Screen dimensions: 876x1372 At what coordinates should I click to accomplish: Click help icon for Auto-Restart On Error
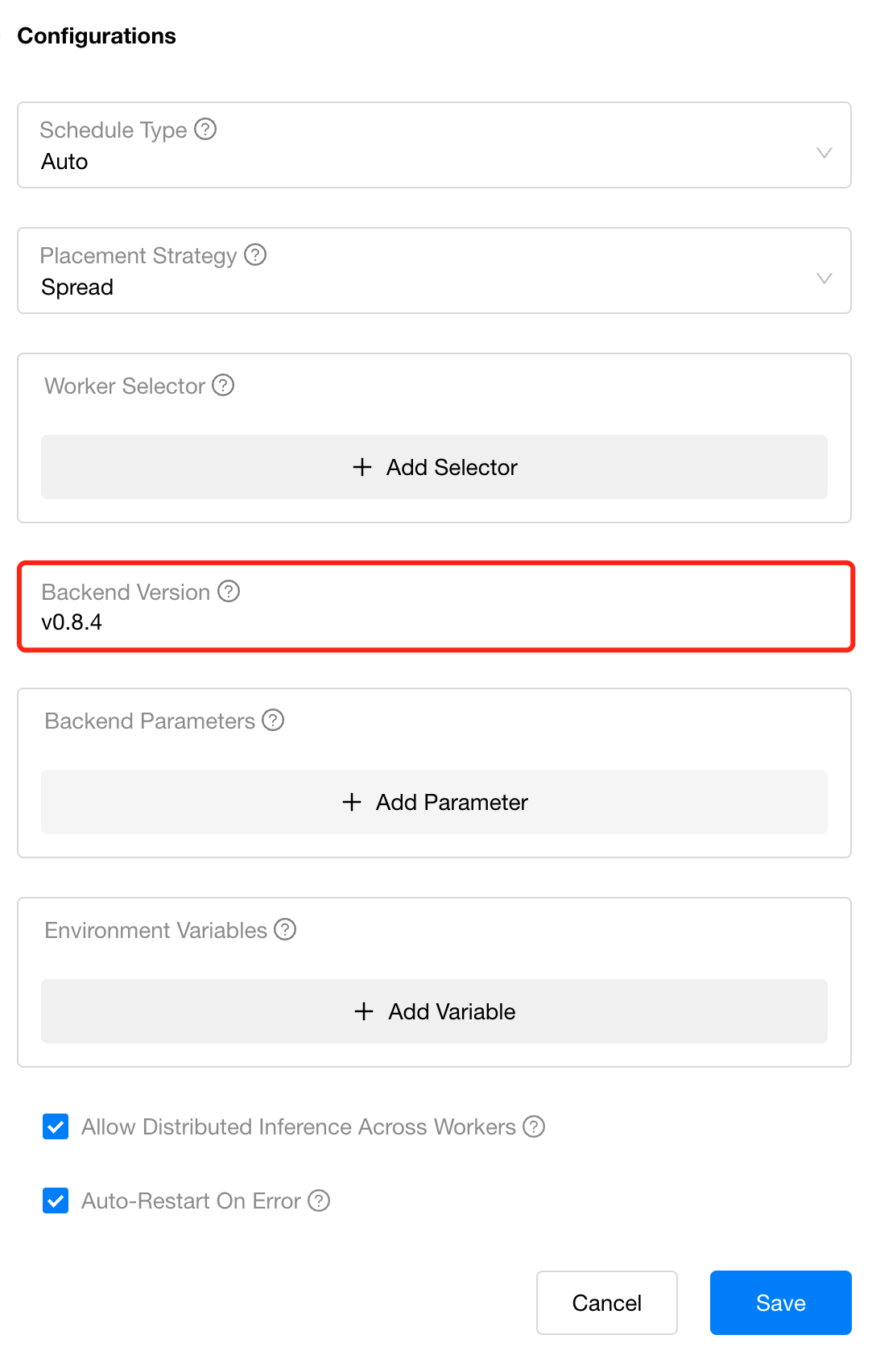click(319, 1200)
